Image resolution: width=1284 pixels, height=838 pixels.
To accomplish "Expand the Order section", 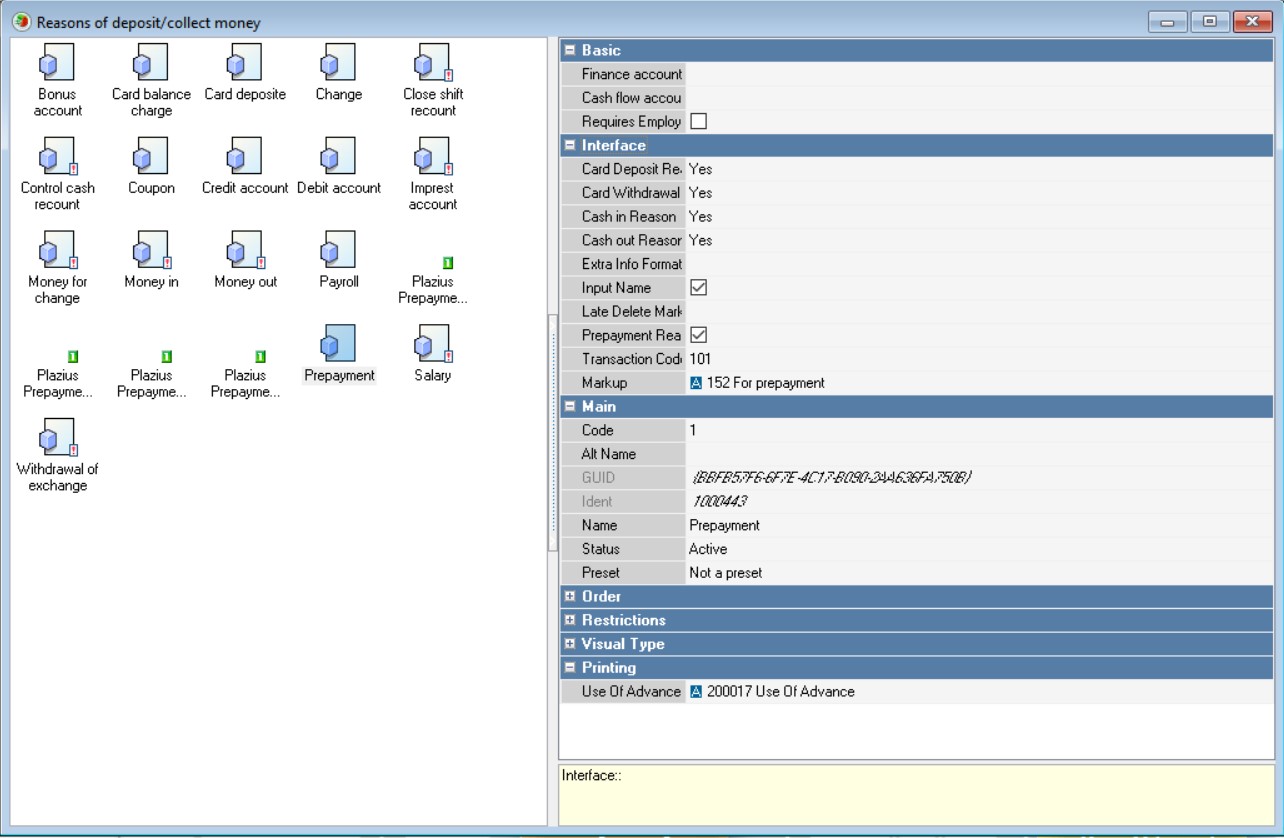I will point(571,597).
